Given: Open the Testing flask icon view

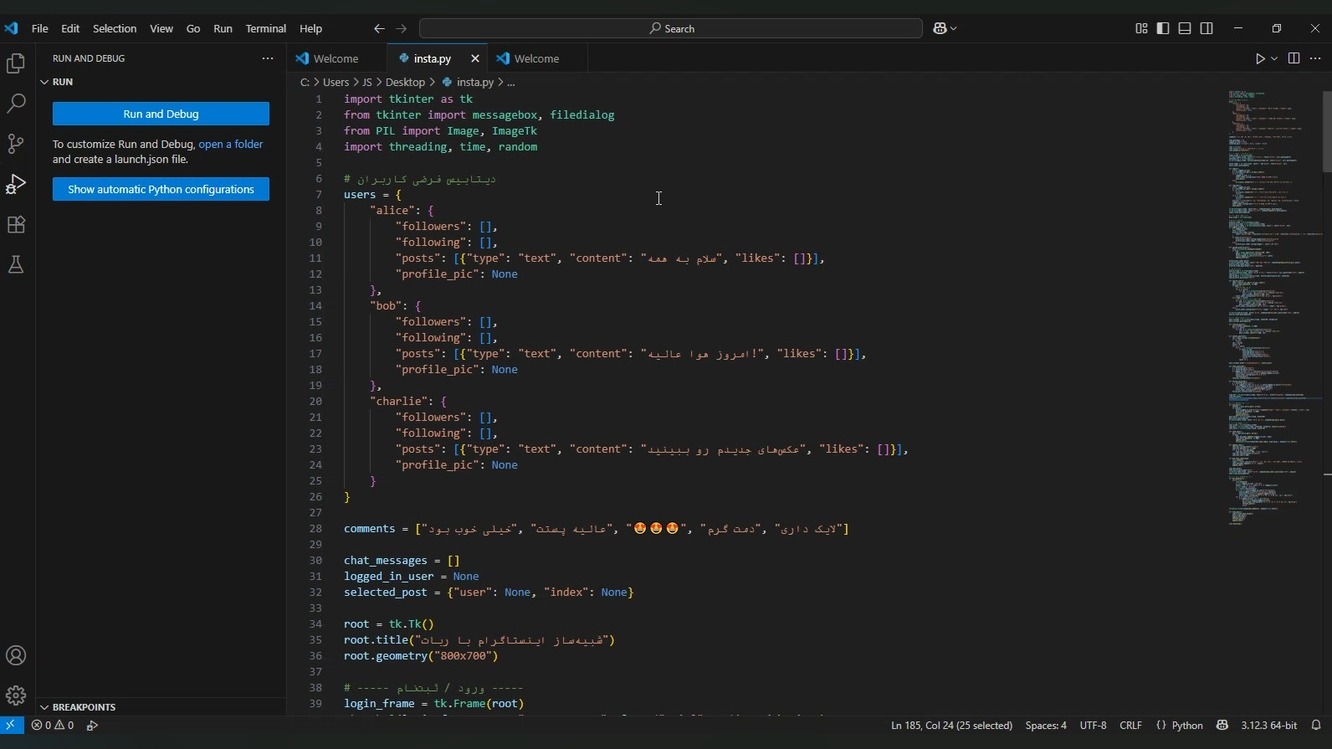Looking at the screenshot, I should 16,265.
